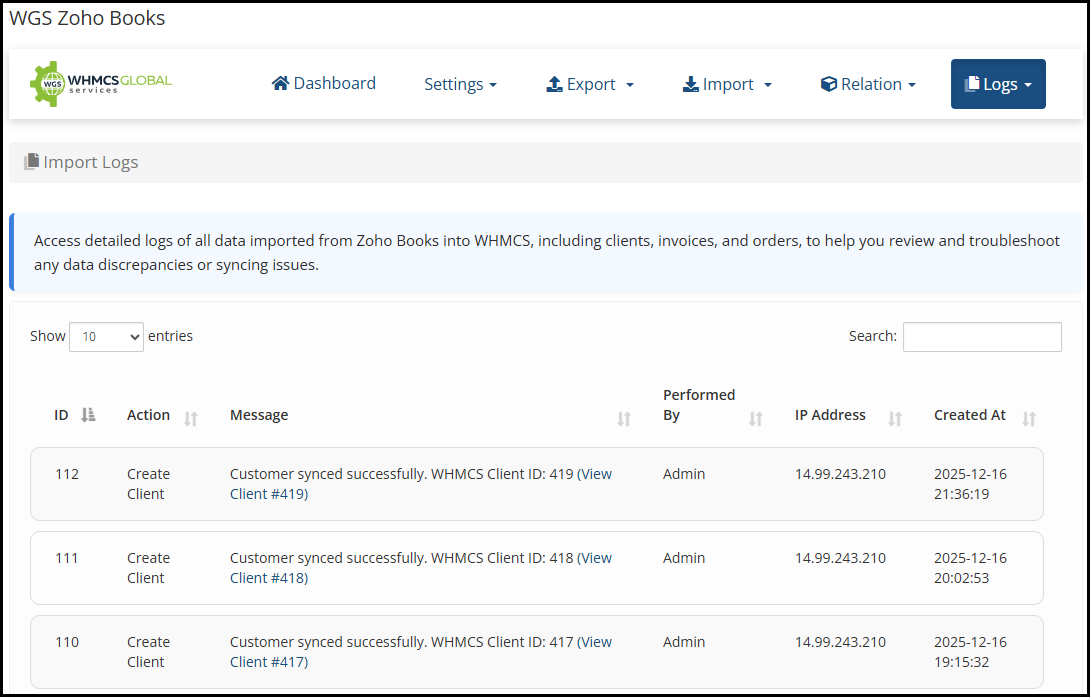
Task: Click the Export upload icon
Action: pos(554,85)
